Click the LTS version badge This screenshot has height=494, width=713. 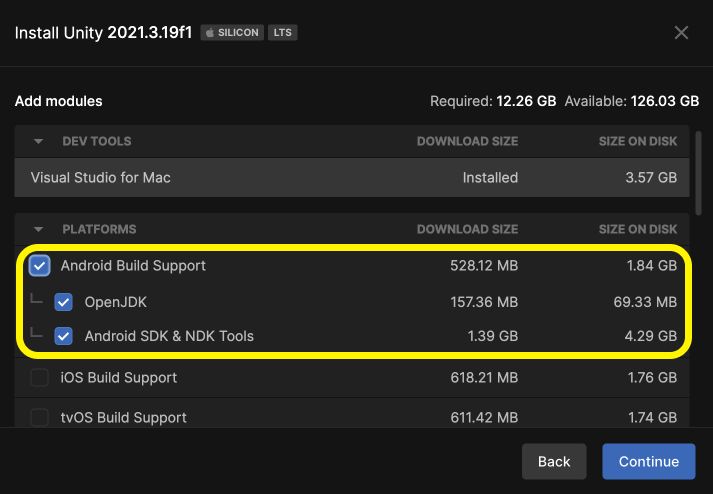(x=282, y=33)
